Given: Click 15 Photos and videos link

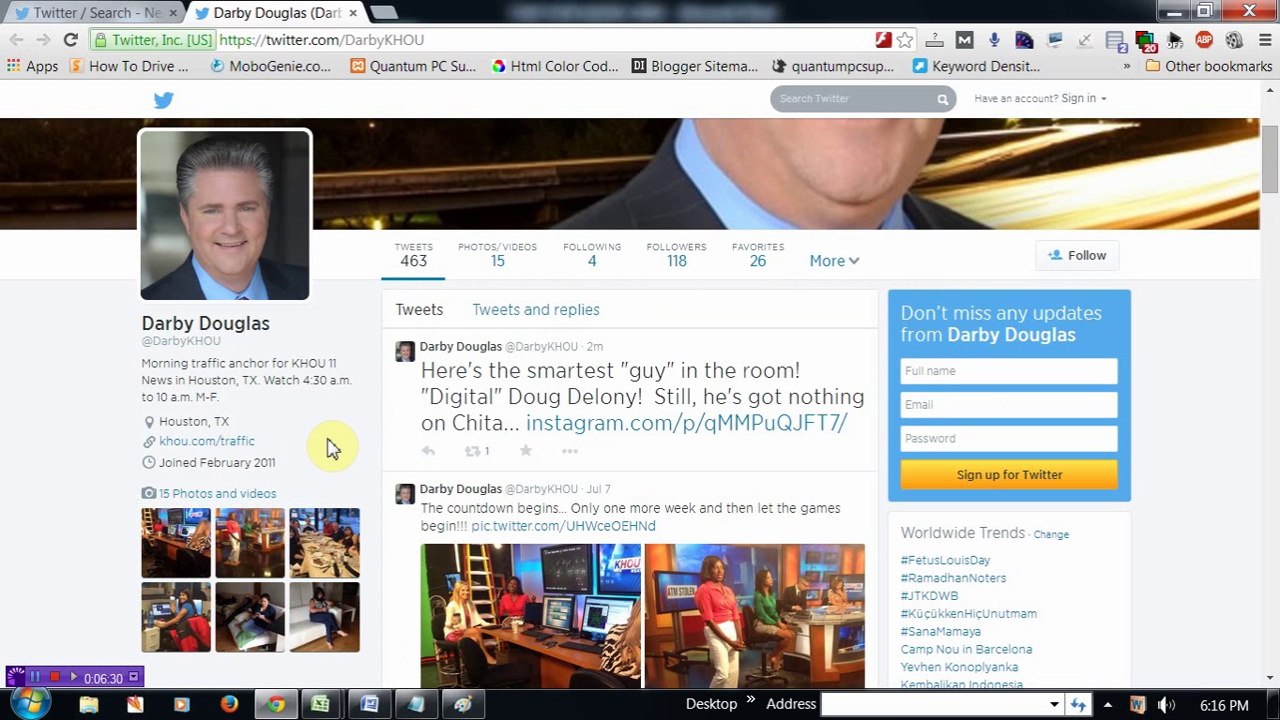Looking at the screenshot, I should (217, 493).
